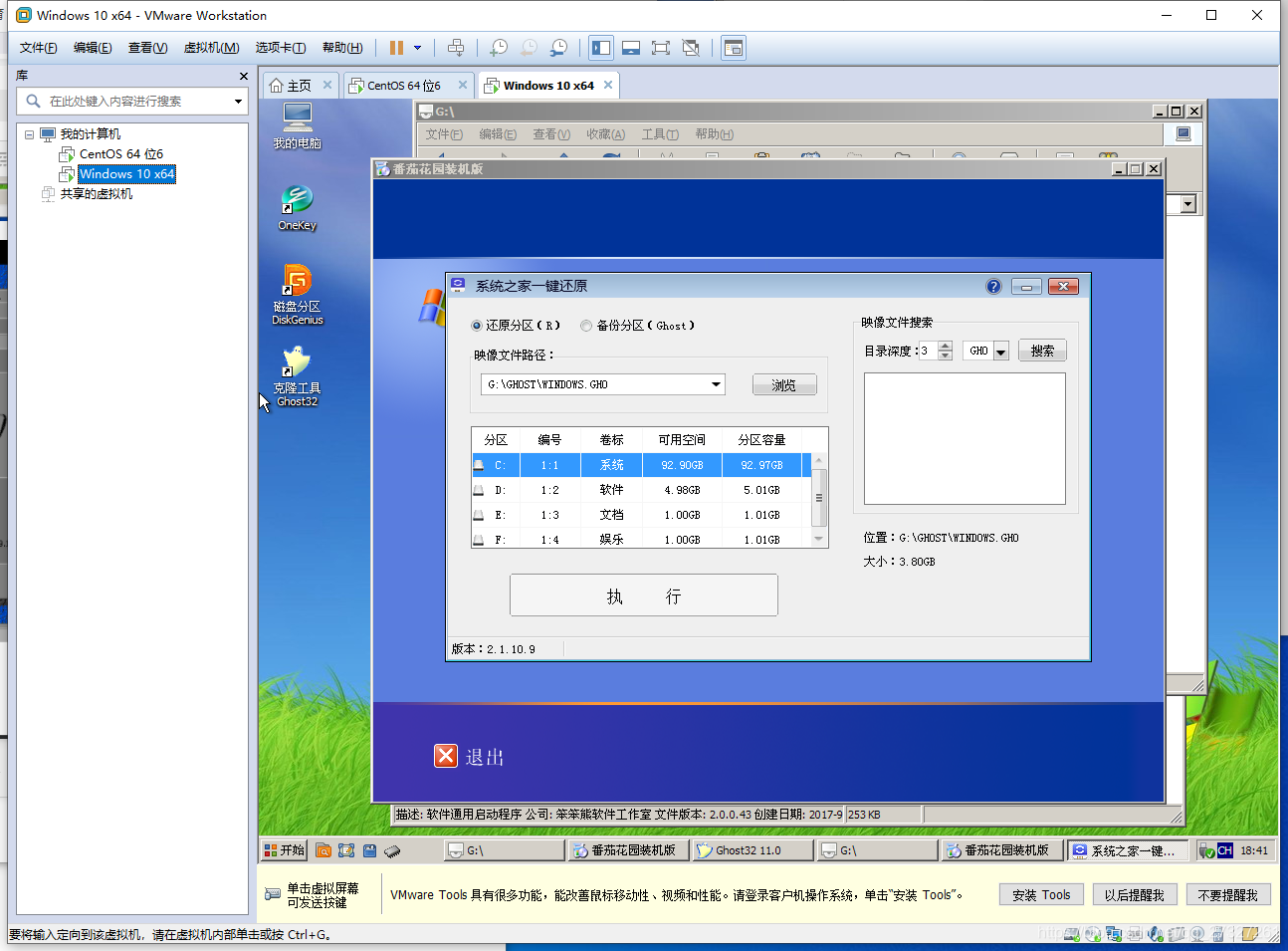1288x951 pixels.
Task: Send Ctrl+Alt+Del using the VMware toolbar icon
Action: click(456, 48)
